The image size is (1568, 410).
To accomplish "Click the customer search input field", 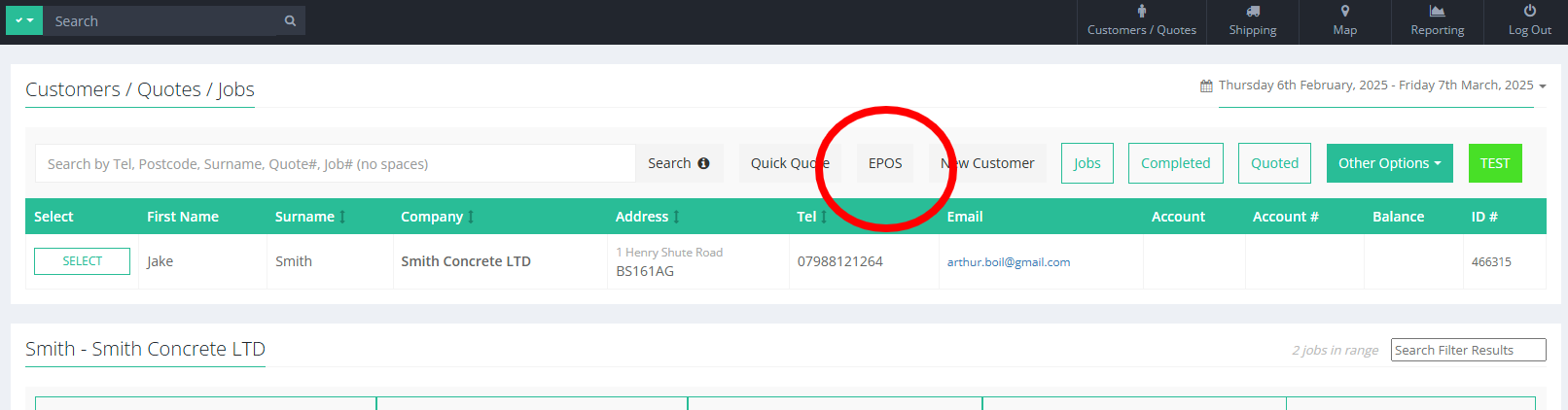I will pos(336,163).
